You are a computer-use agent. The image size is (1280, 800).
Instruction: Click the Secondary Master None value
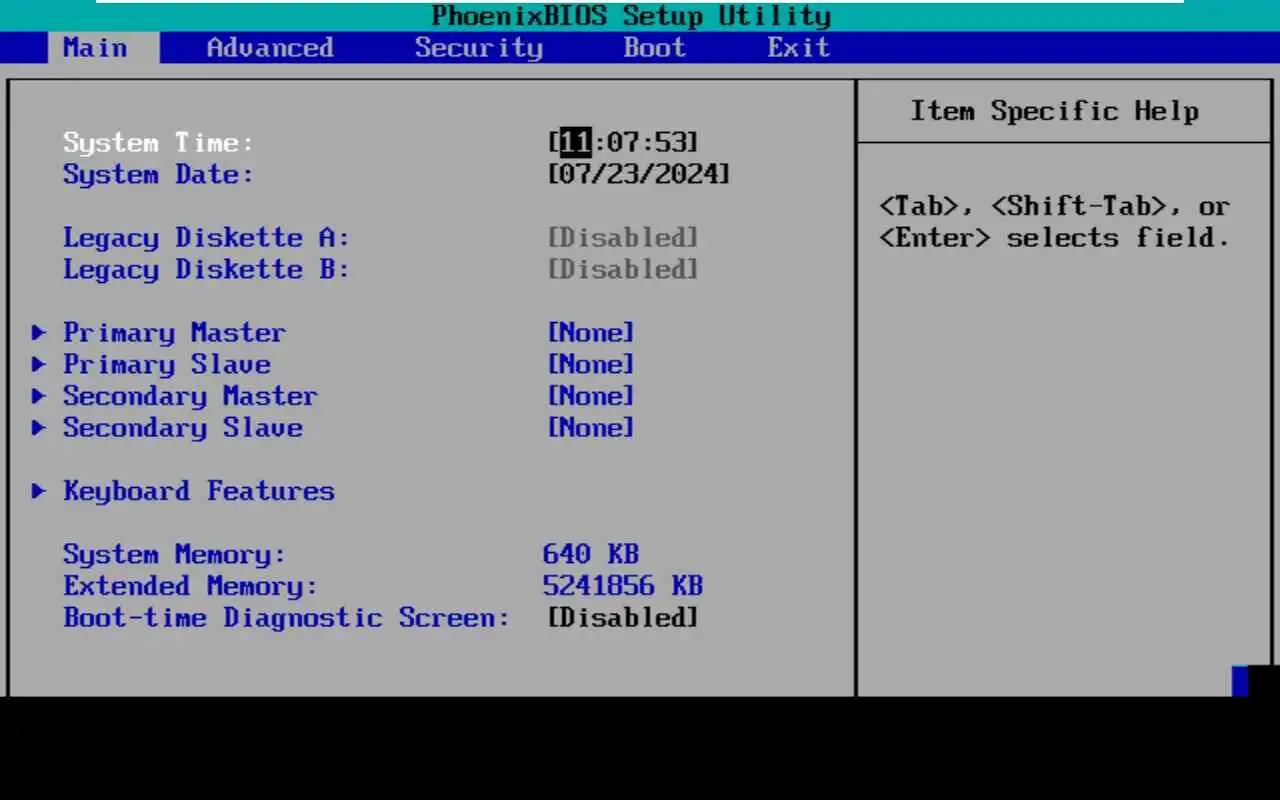click(591, 396)
